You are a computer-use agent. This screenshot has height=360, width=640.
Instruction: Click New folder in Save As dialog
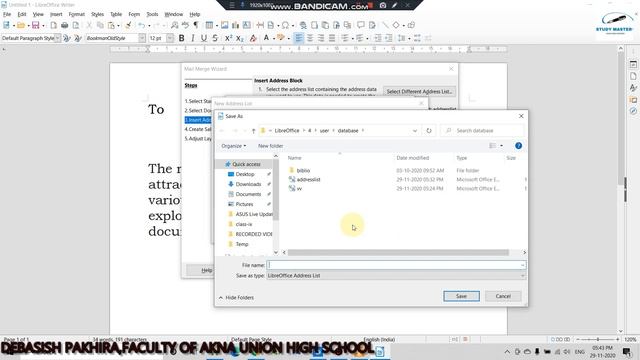270,146
